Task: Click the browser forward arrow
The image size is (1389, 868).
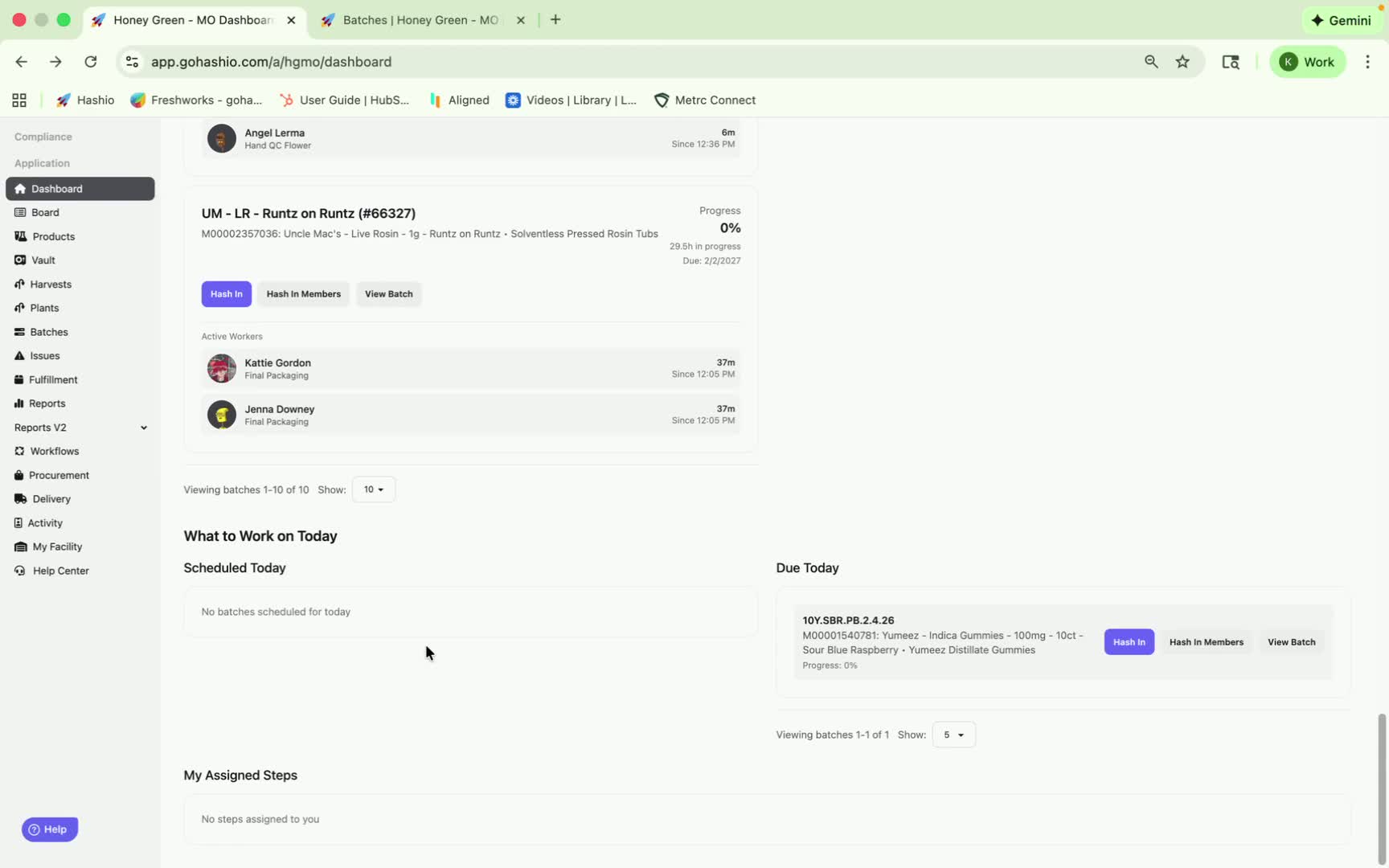Action: coord(55,62)
